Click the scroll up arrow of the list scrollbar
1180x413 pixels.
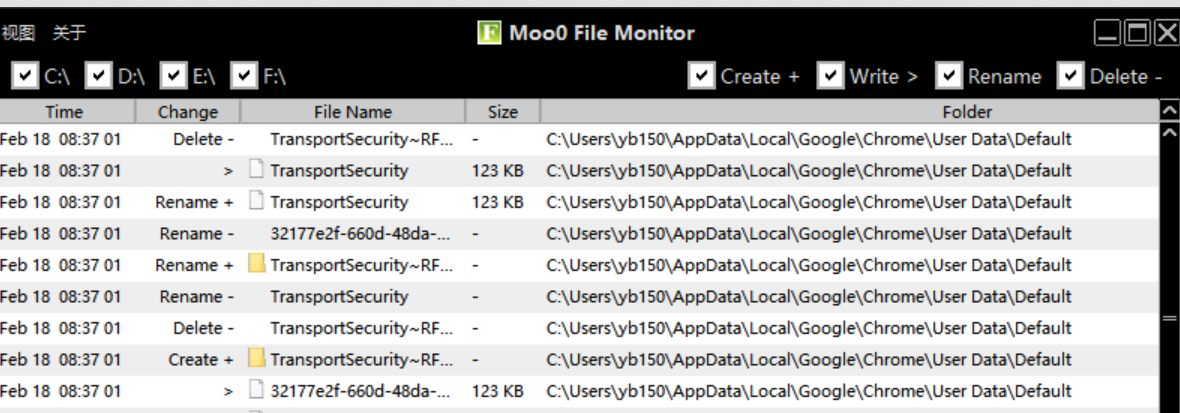pyautogui.click(x=1168, y=131)
